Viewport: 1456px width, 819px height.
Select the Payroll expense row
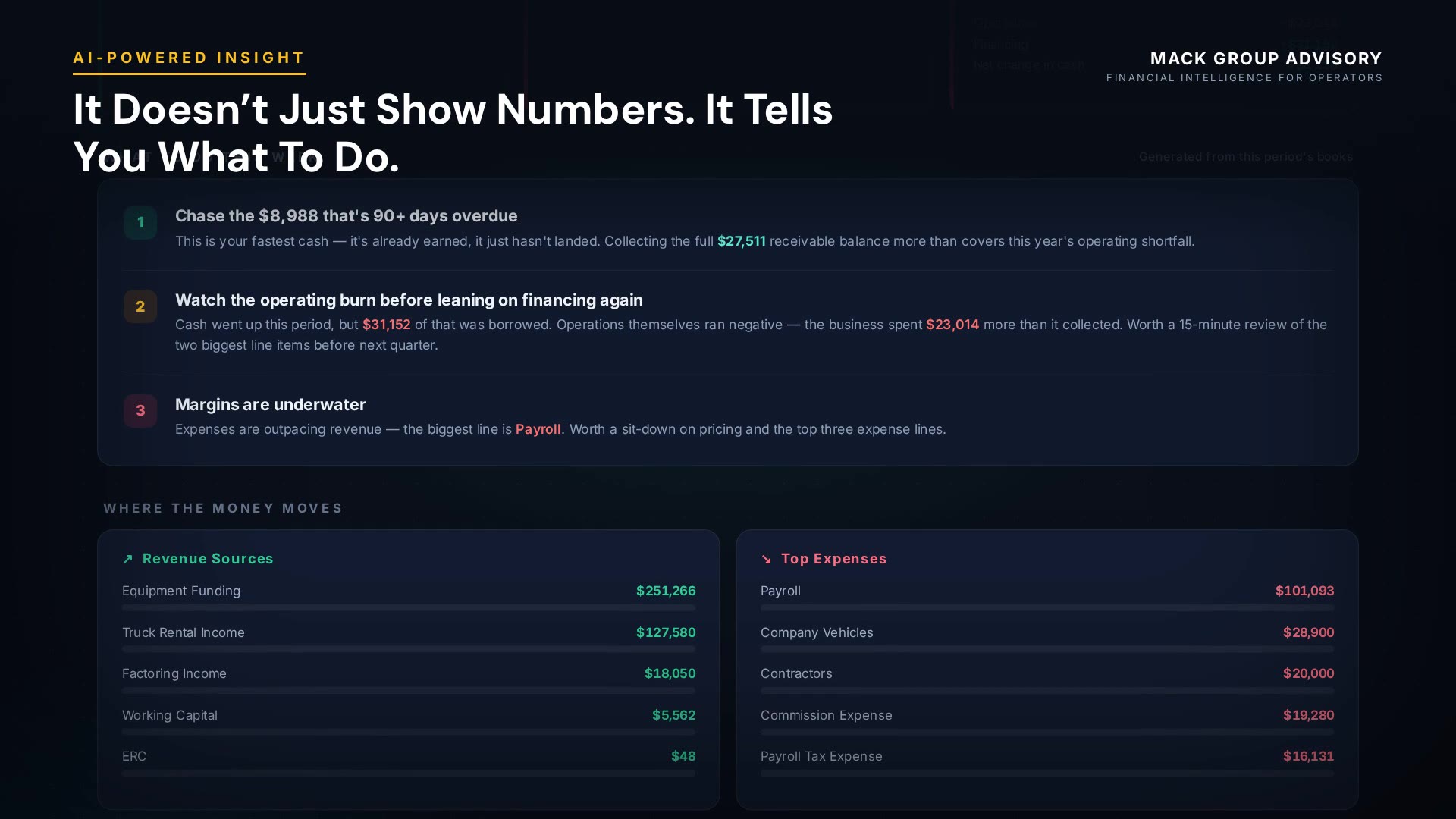click(x=1047, y=597)
